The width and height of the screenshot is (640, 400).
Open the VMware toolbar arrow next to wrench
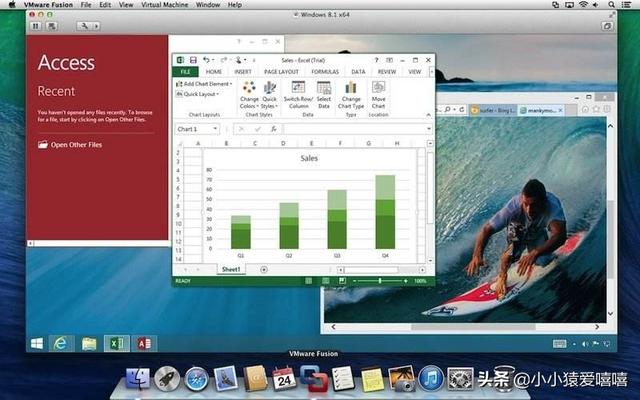tap(96, 26)
